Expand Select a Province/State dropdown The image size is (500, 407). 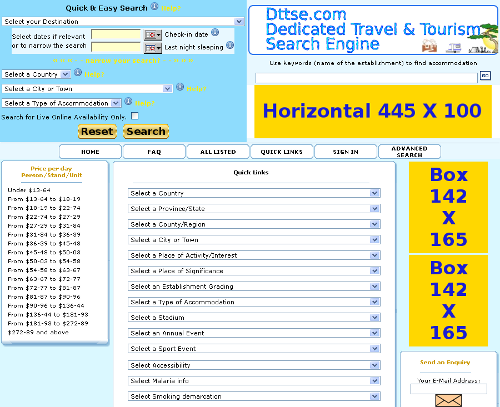pyautogui.click(x=254, y=209)
